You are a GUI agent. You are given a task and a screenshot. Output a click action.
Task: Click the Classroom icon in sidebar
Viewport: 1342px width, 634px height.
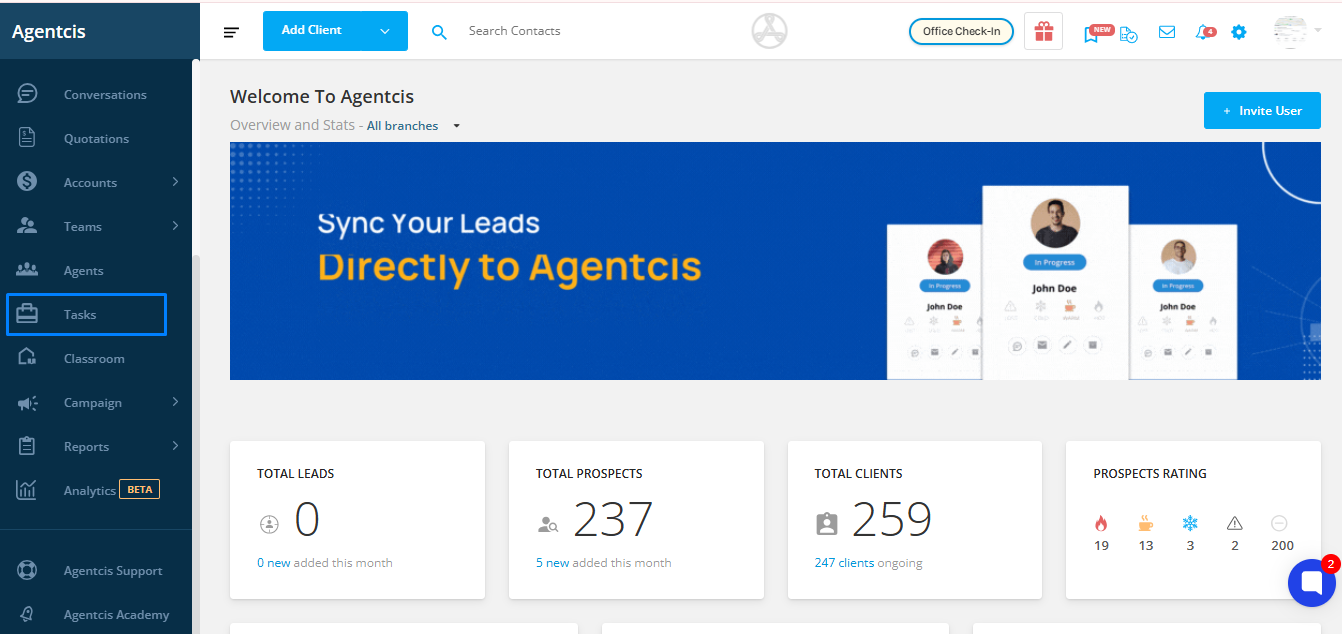coord(27,358)
